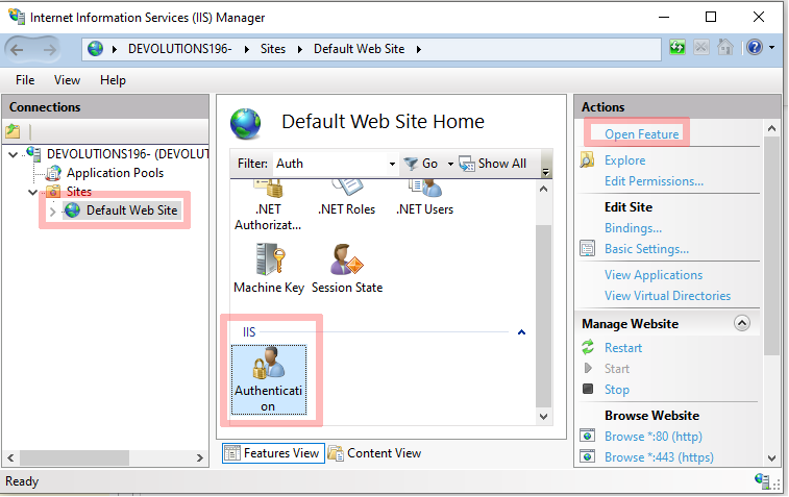The image size is (789, 497).
Task: Click the IIS Manager title bar icon
Action: coord(17,16)
